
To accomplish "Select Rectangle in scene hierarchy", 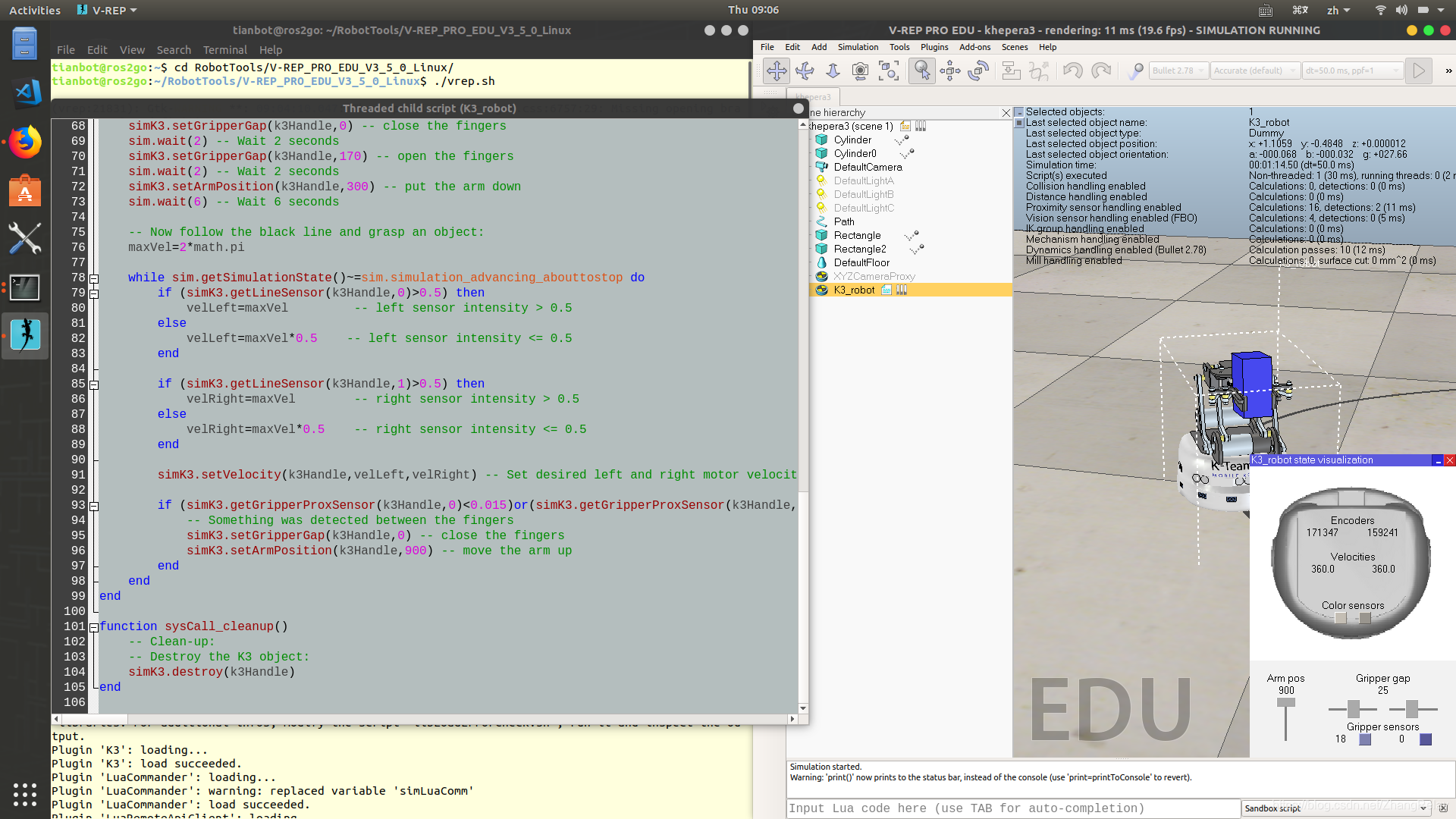I will (857, 235).
